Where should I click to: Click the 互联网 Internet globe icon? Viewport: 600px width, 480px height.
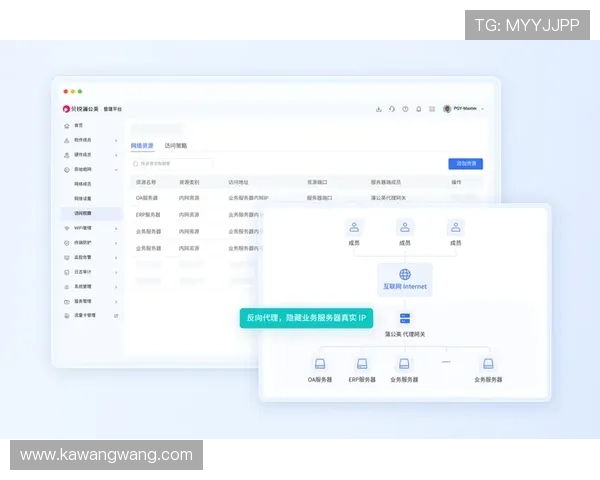point(405,274)
